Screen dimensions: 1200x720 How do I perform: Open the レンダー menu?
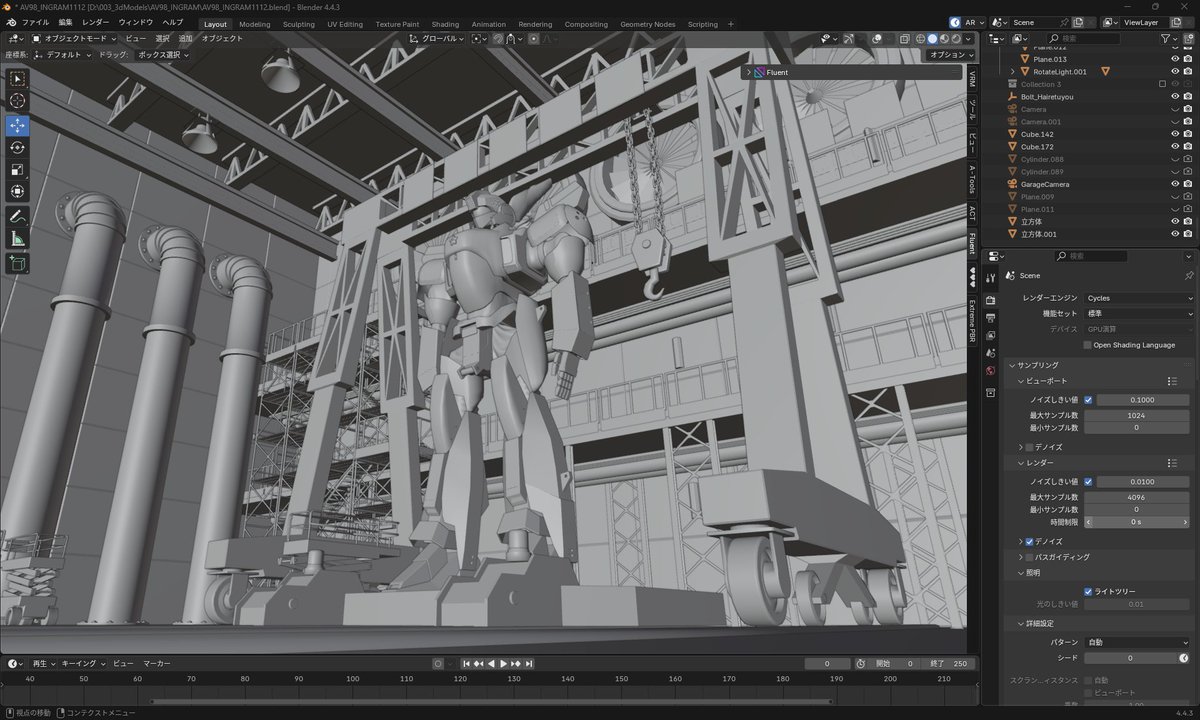click(x=96, y=22)
